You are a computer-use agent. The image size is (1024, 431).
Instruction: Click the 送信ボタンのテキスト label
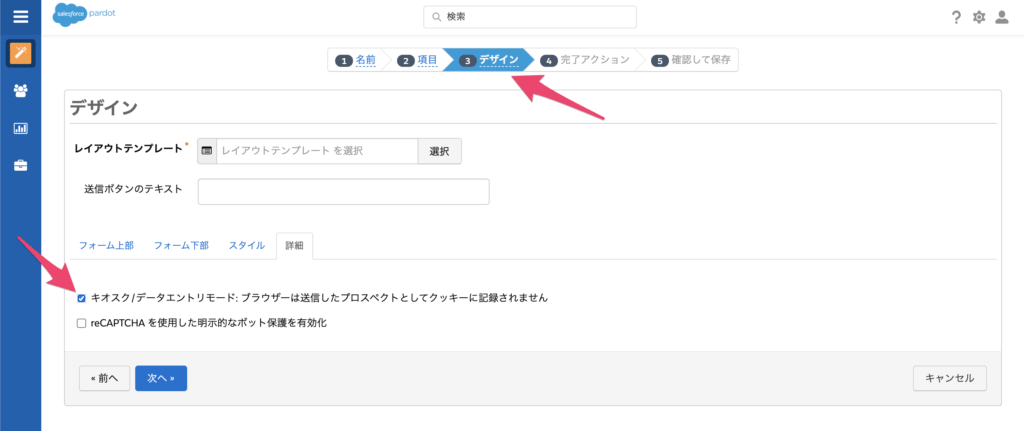pos(133,189)
